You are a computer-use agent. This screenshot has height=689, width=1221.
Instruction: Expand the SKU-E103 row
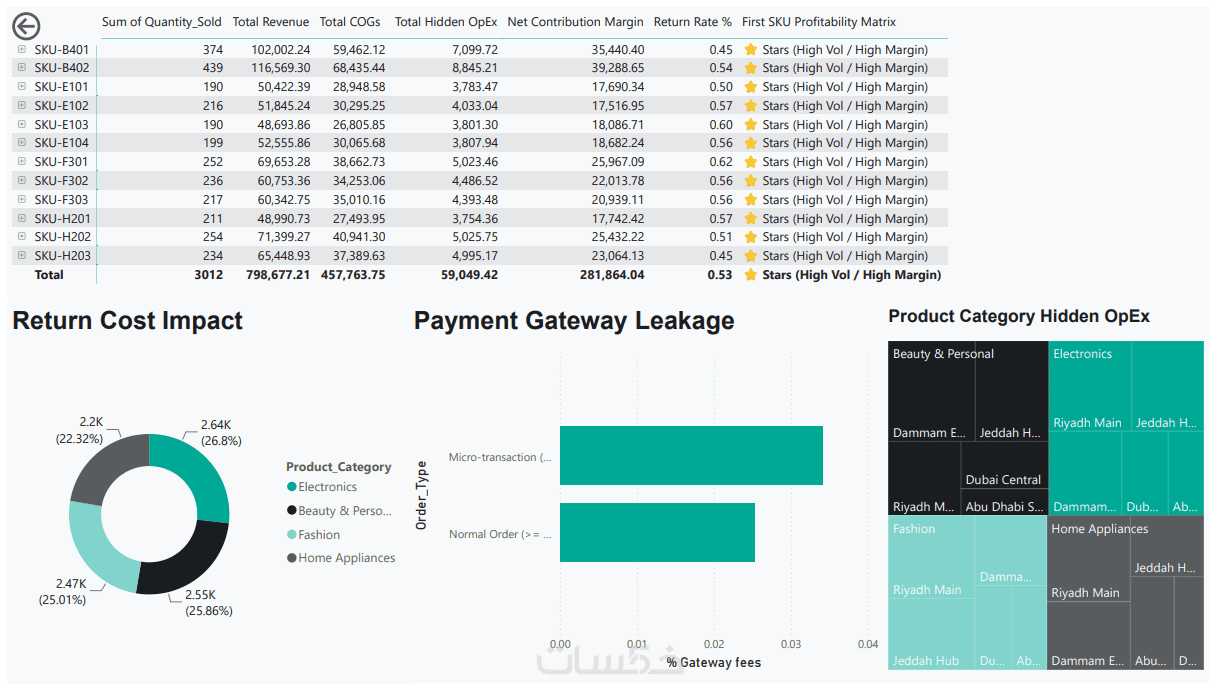[x=22, y=124]
